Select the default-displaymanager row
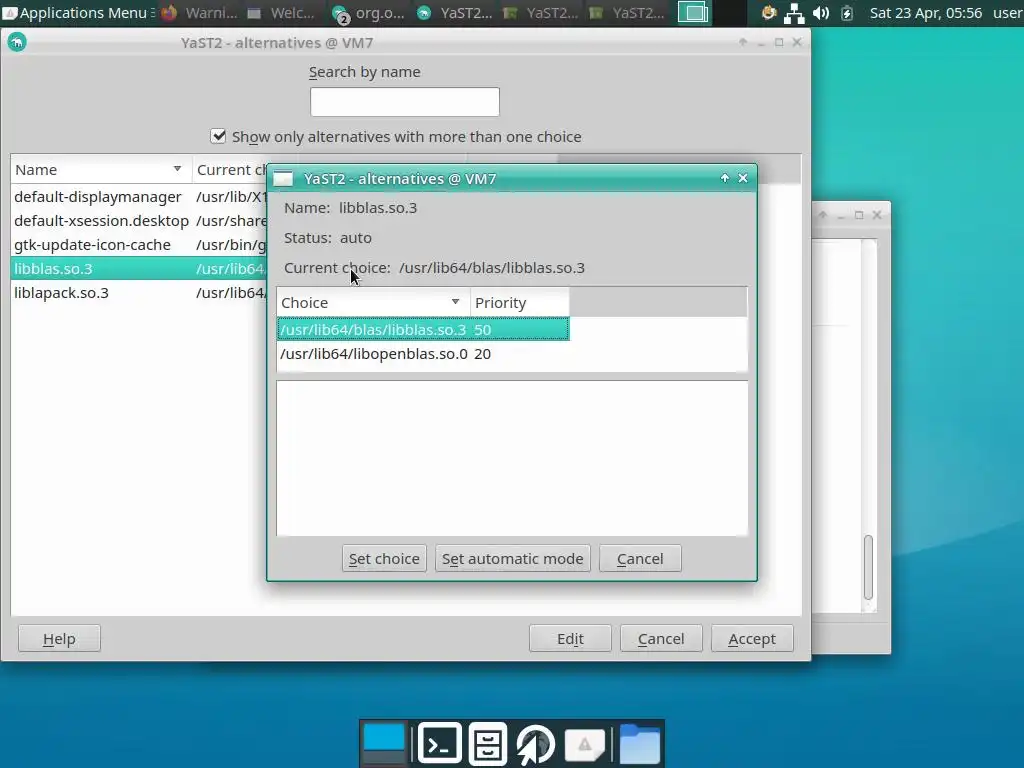The width and height of the screenshot is (1024, 768). coord(139,197)
